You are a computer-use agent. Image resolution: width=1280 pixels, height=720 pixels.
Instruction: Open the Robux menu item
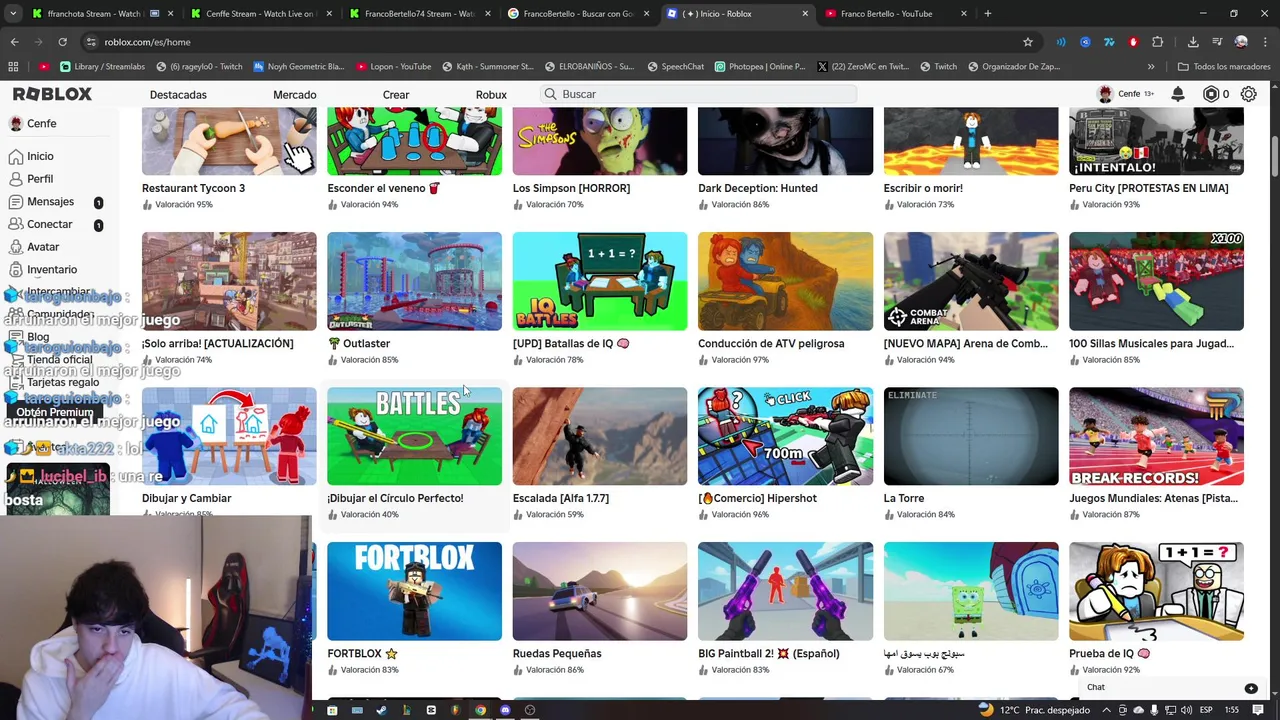pos(491,95)
